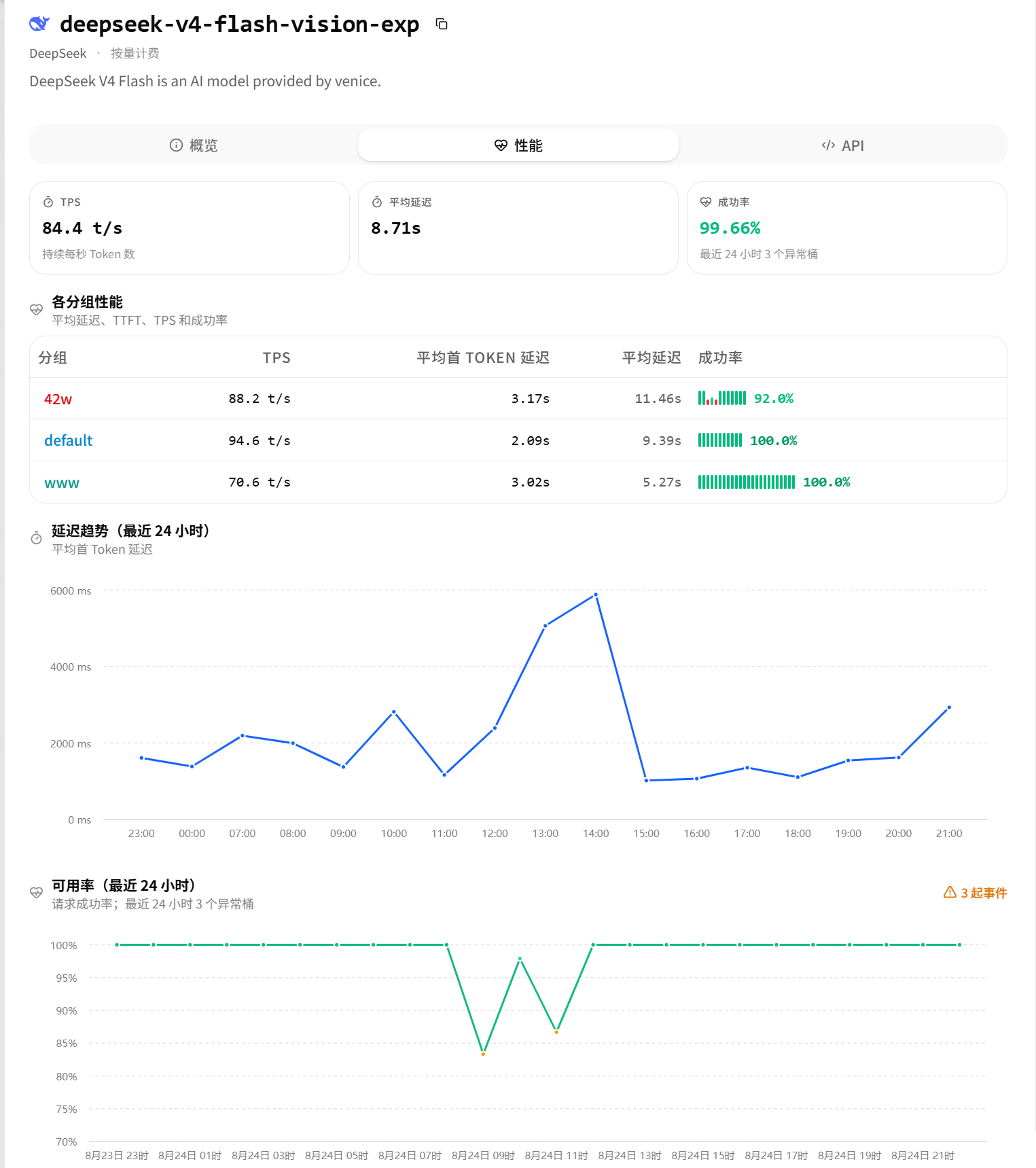1036x1168 pixels.
Task: Open the API tab
Action: pyautogui.click(x=842, y=145)
